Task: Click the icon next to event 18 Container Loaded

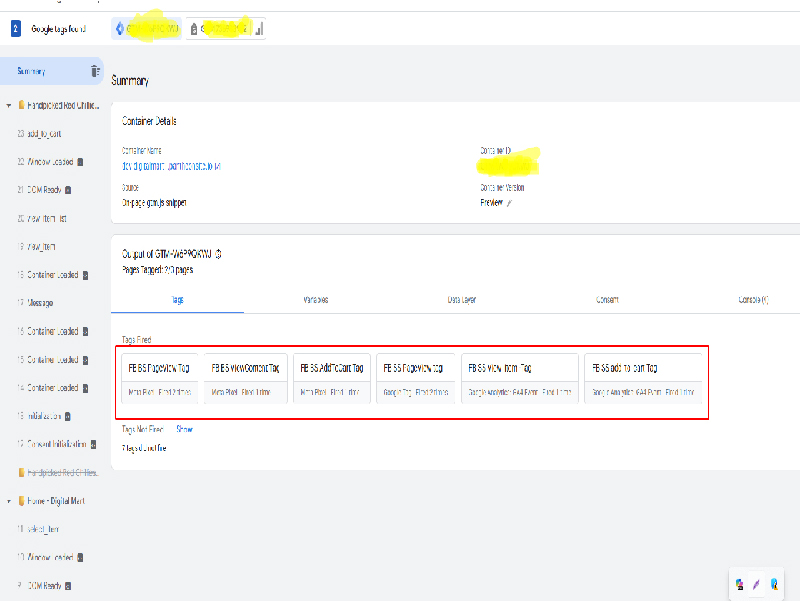Action: tap(85, 276)
